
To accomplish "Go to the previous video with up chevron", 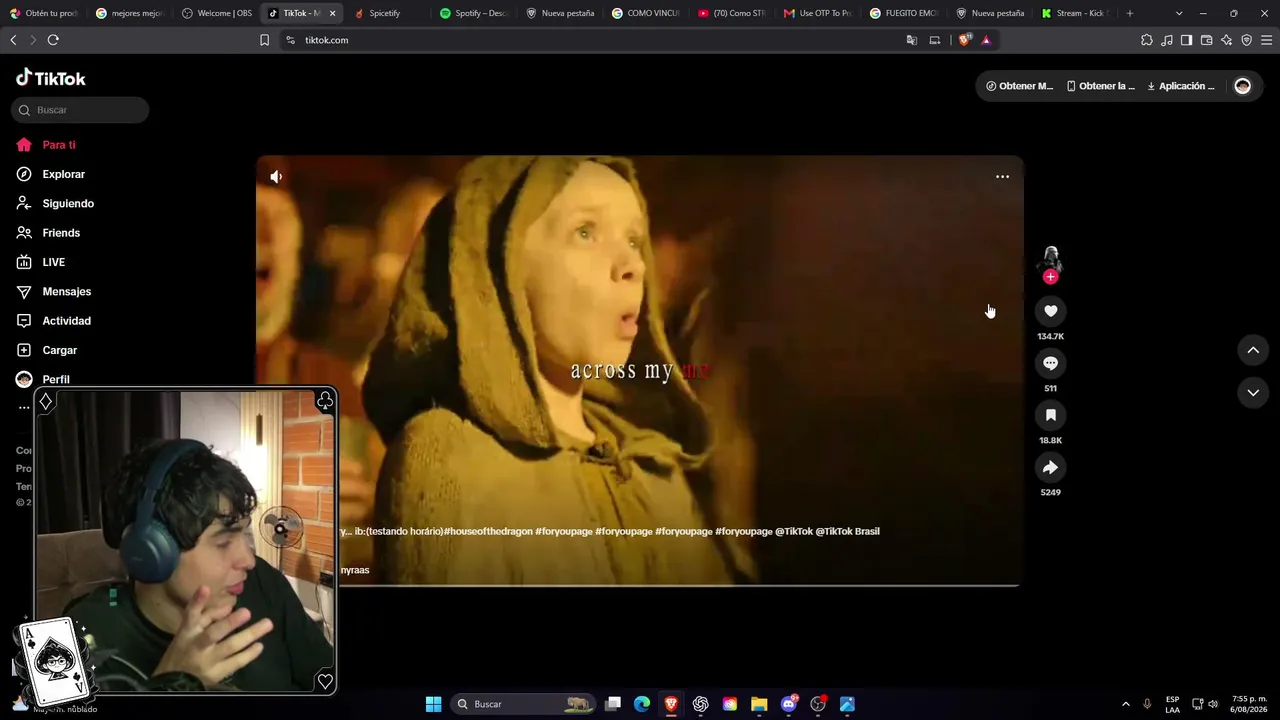I will coord(1253,350).
